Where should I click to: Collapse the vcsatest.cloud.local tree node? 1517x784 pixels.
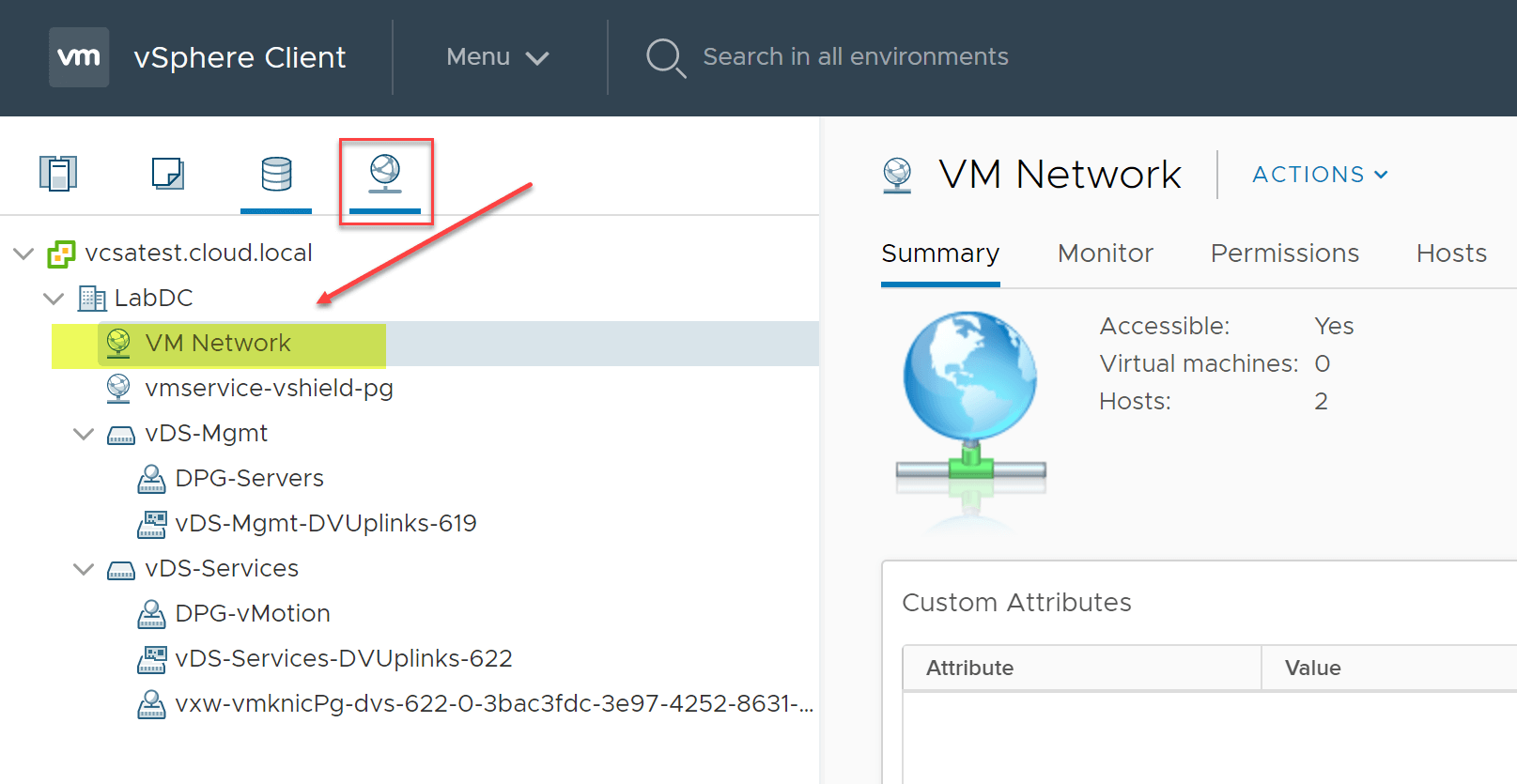coord(23,254)
